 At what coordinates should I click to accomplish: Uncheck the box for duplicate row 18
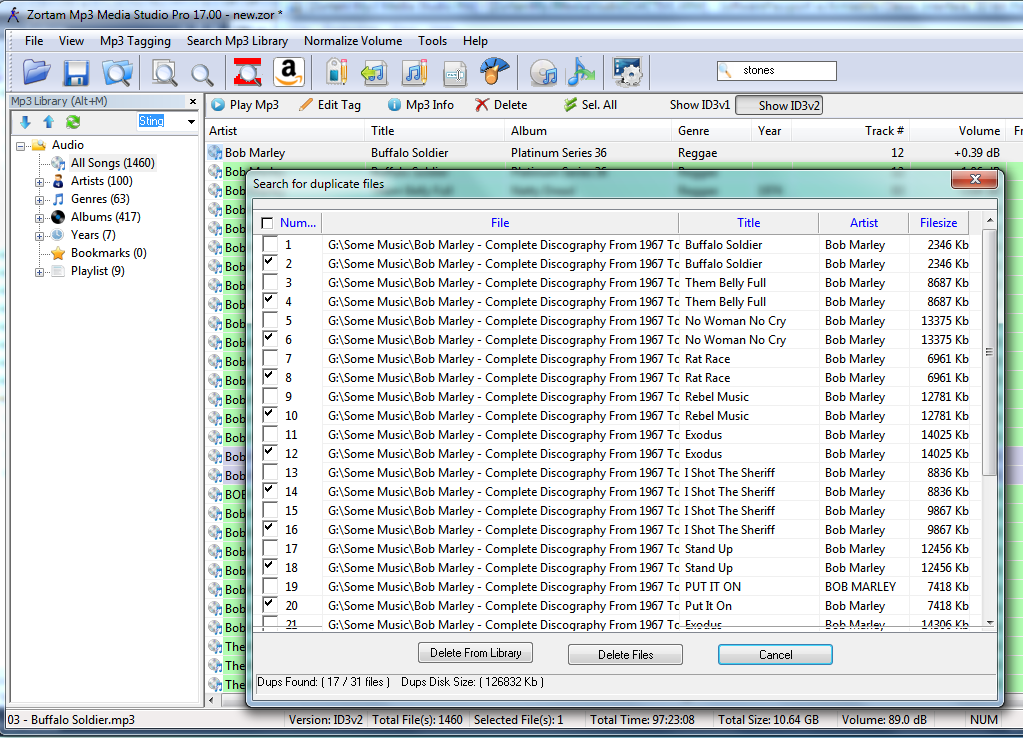pyautogui.click(x=269, y=568)
